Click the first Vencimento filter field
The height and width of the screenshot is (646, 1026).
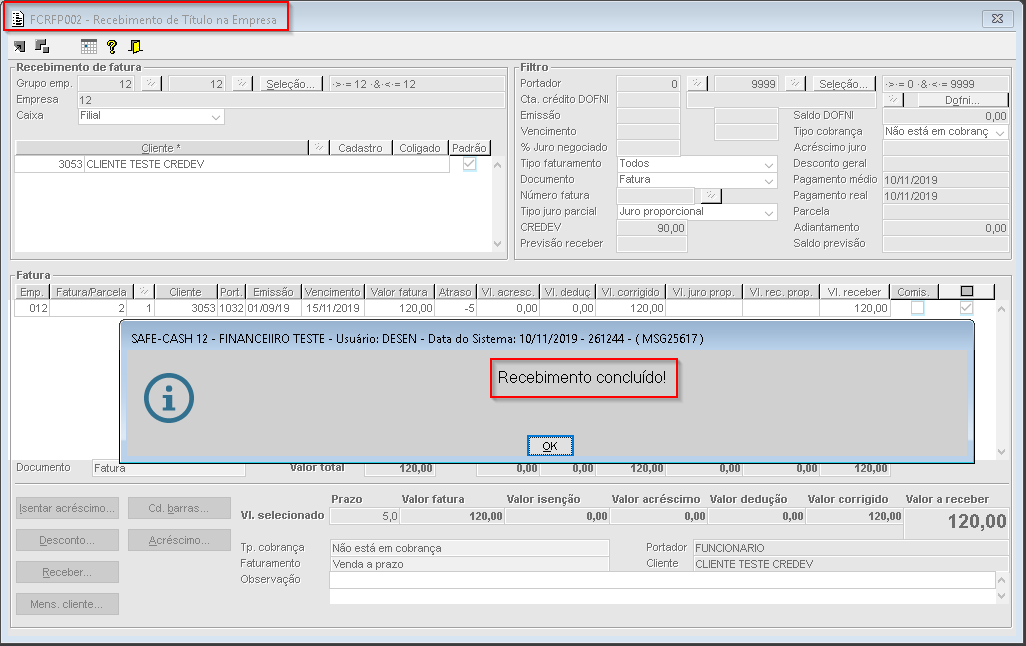[x=648, y=132]
